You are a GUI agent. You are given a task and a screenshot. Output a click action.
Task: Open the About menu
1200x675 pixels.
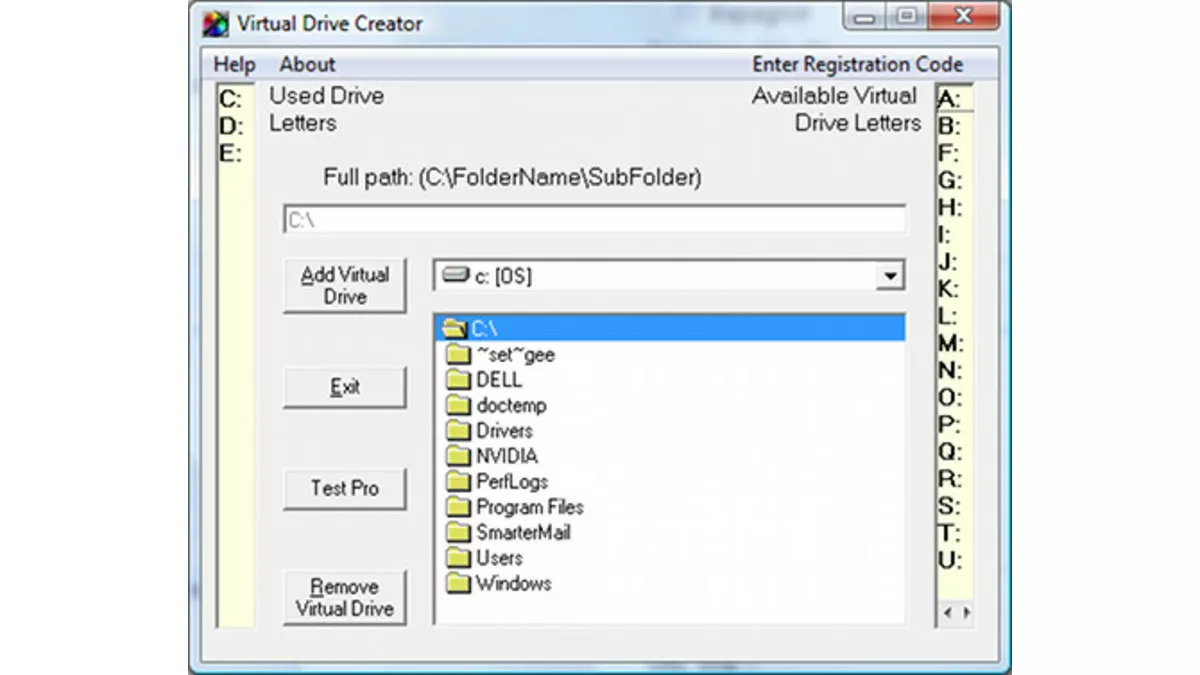coord(307,64)
